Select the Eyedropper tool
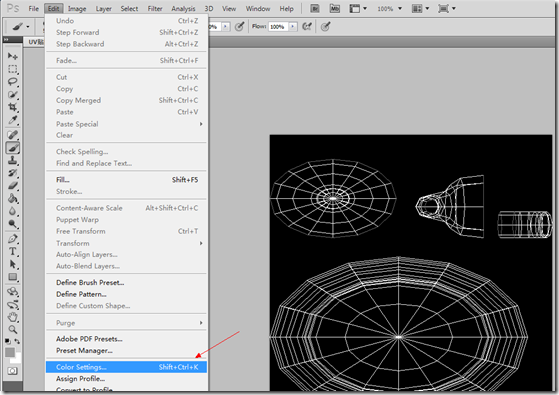This screenshot has width=559, height=395. (12, 120)
